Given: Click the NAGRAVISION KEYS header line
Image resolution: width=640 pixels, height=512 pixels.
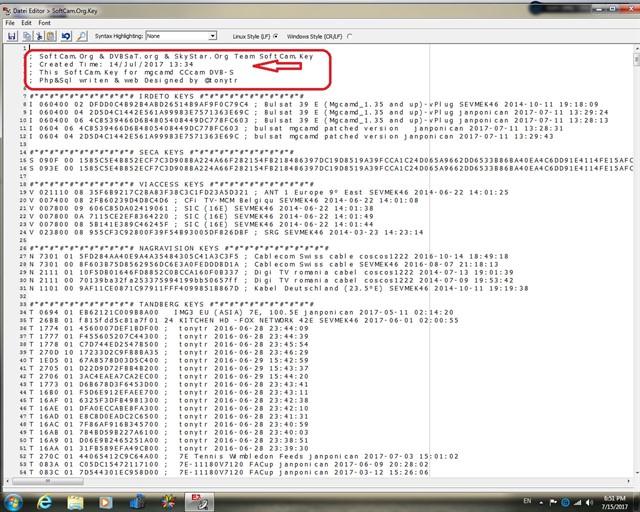Looking at the screenshot, I should tap(179, 248).
